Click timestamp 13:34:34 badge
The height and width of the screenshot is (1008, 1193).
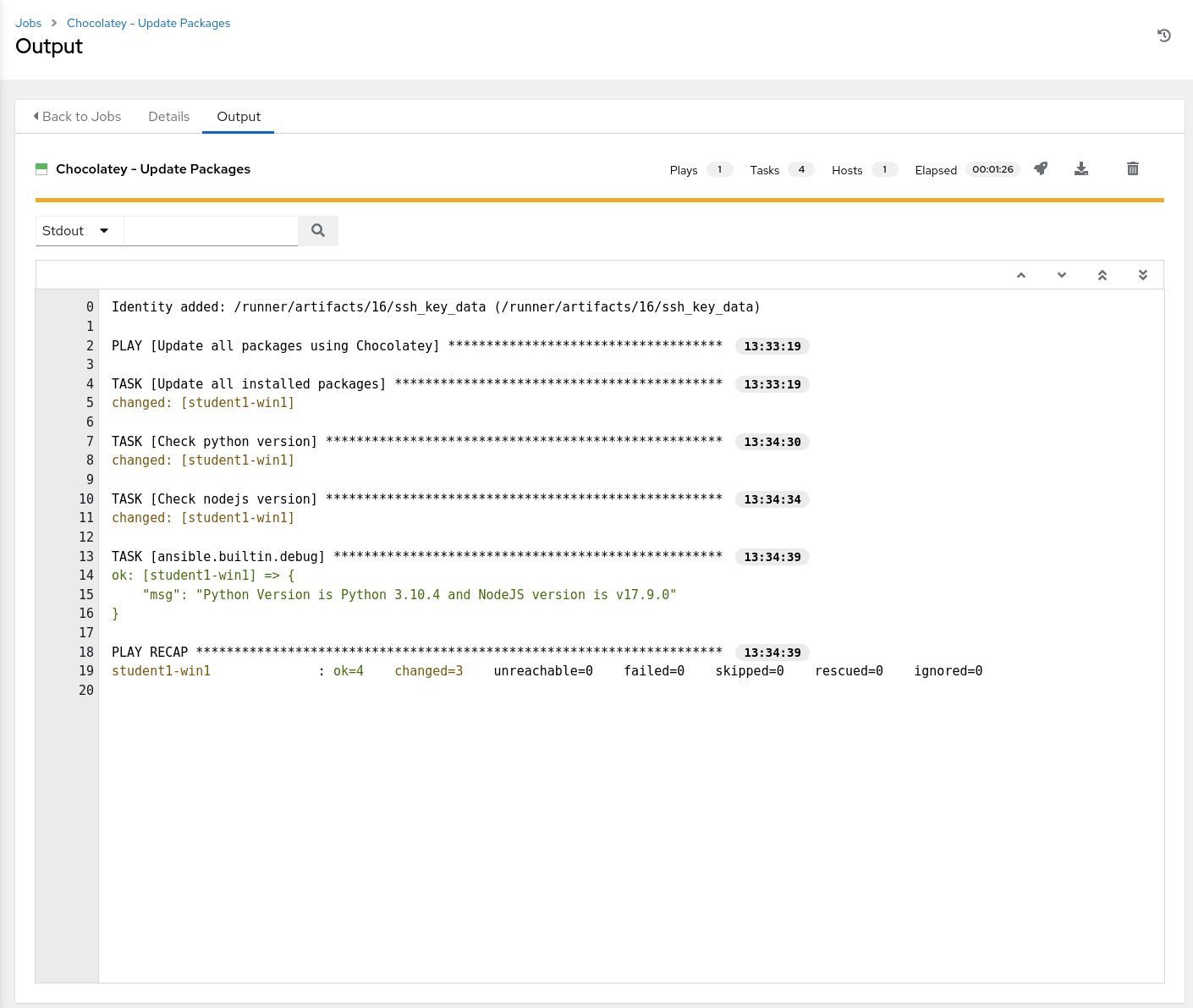[772, 499]
